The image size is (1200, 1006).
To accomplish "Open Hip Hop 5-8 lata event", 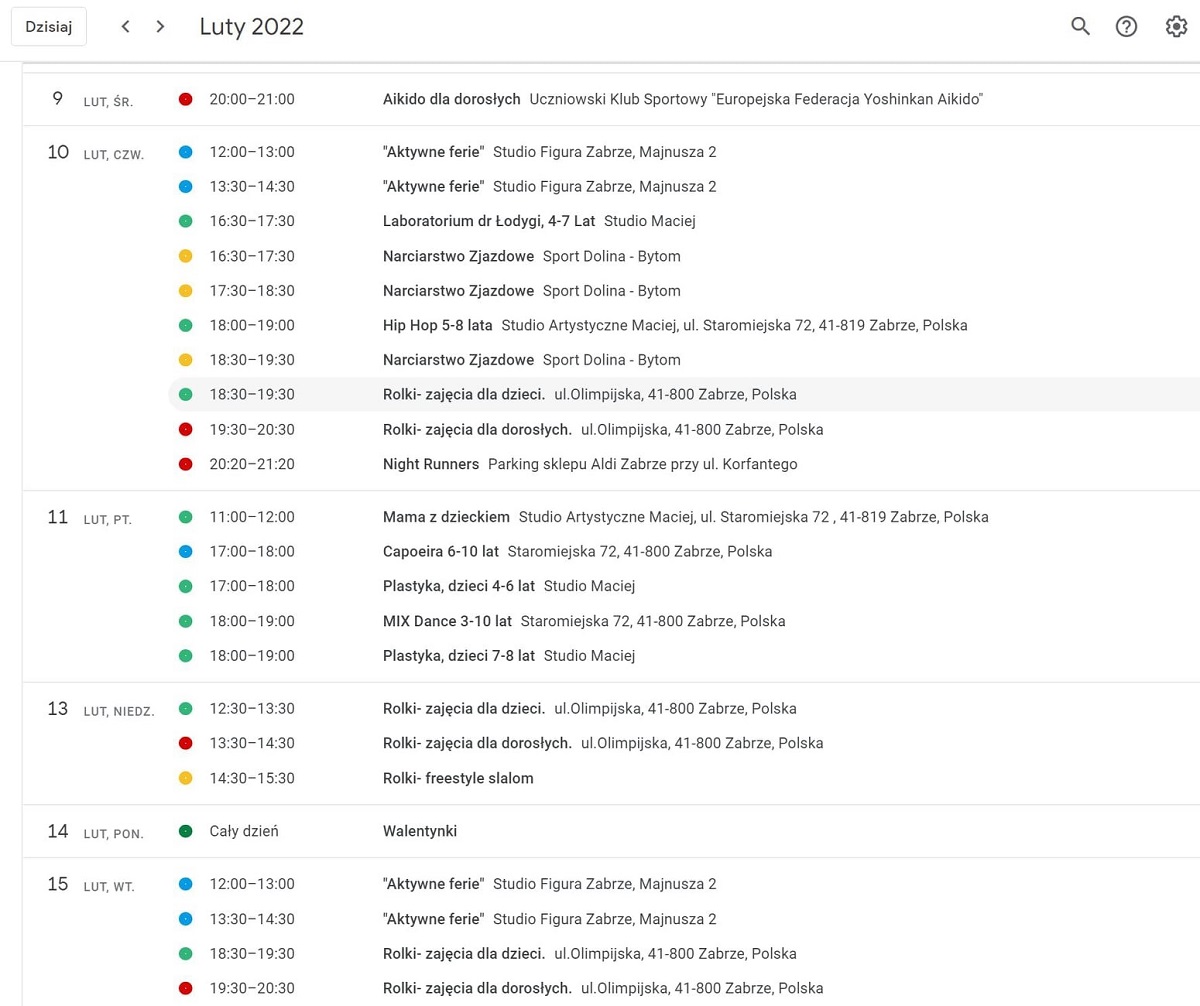I will (437, 325).
